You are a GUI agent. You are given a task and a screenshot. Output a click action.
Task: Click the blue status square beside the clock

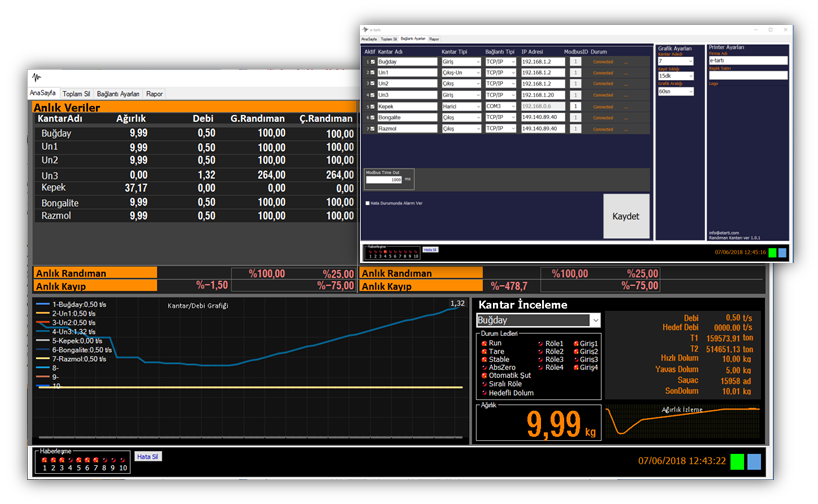click(x=754, y=461)
